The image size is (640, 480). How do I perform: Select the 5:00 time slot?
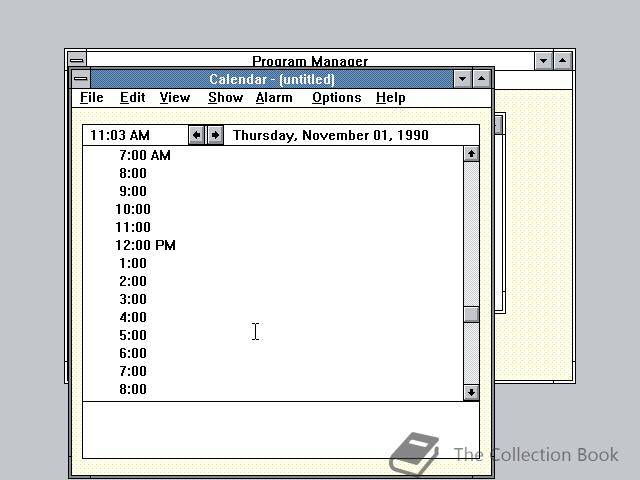pos(273,335)
